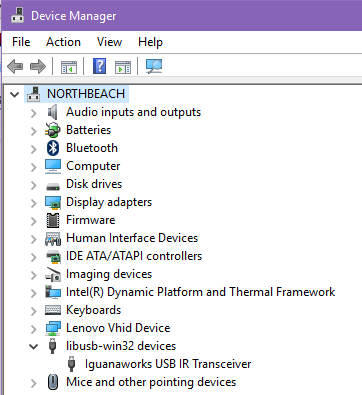362x395 pixels.
Task: Expand Audio inputs and outputs
Action: [33, 113]
